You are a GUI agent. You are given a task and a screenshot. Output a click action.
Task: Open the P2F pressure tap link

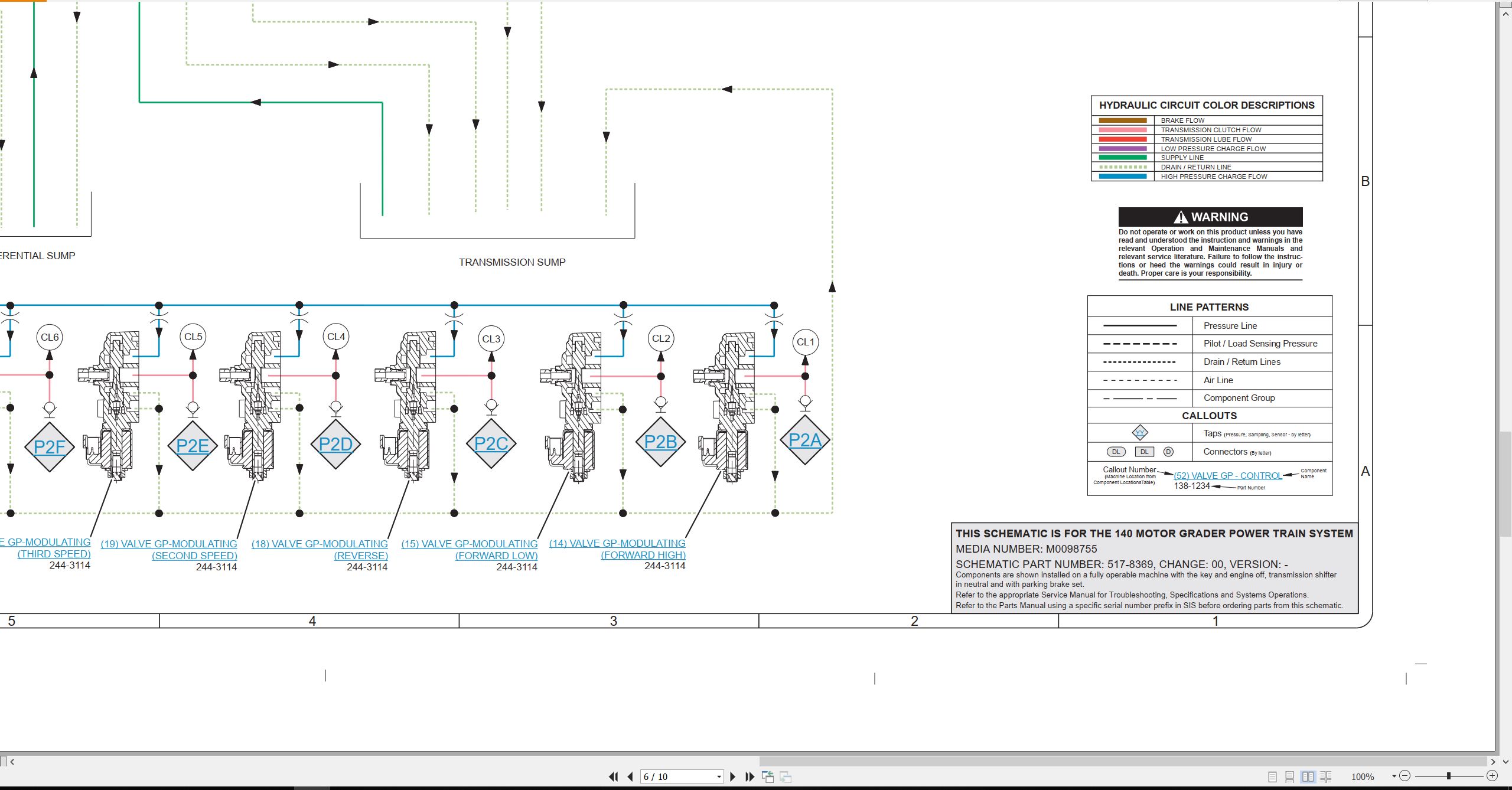(x=50, y=447)
